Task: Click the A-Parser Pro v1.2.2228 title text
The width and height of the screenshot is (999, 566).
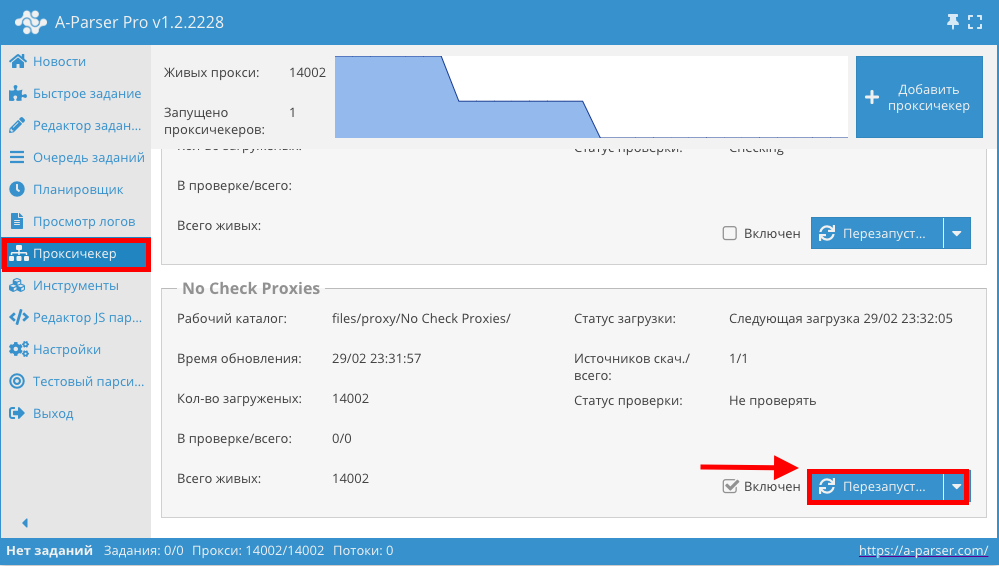Action: pos(140,22)
